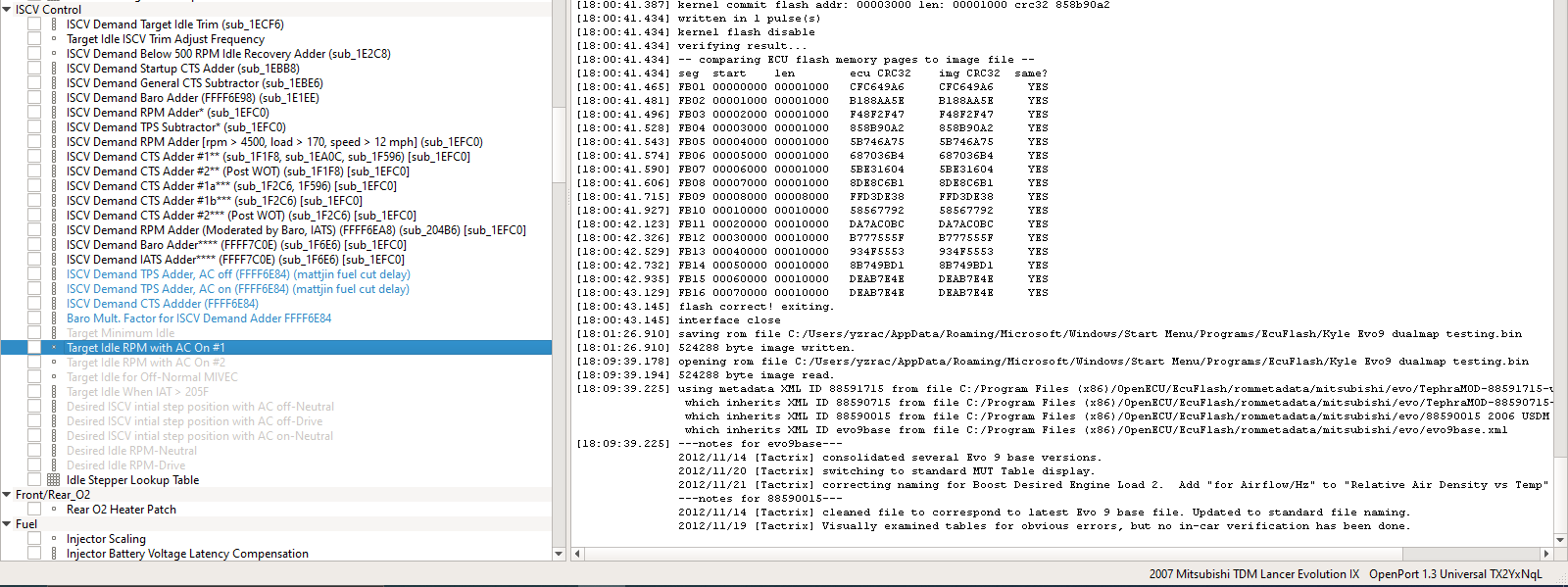Click the table icon beside Injector Battery Voltage Latency Compensation
1568x587 pixels.
[x=54, y=554]
